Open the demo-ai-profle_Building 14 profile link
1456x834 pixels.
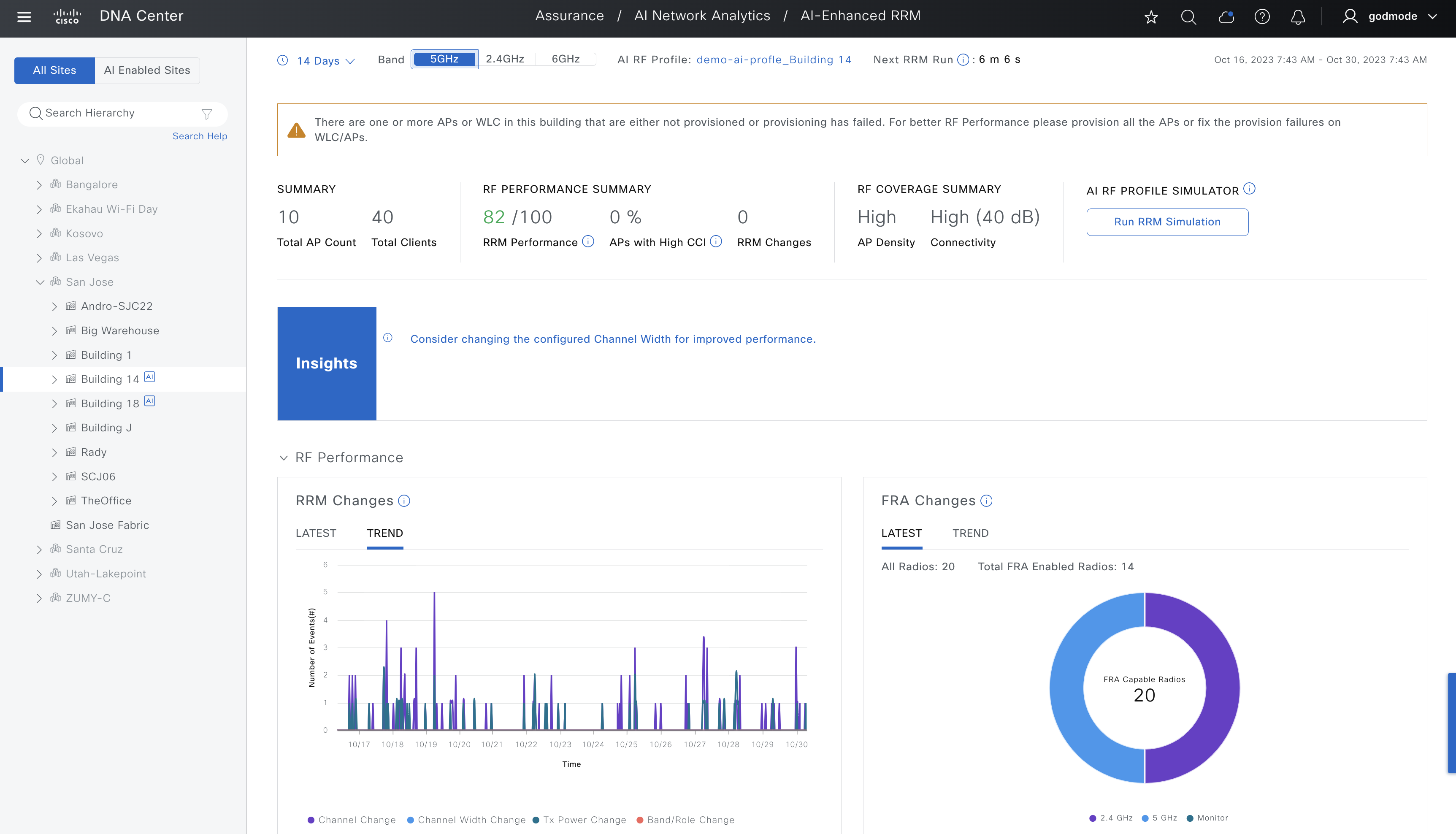click(773, 60)
